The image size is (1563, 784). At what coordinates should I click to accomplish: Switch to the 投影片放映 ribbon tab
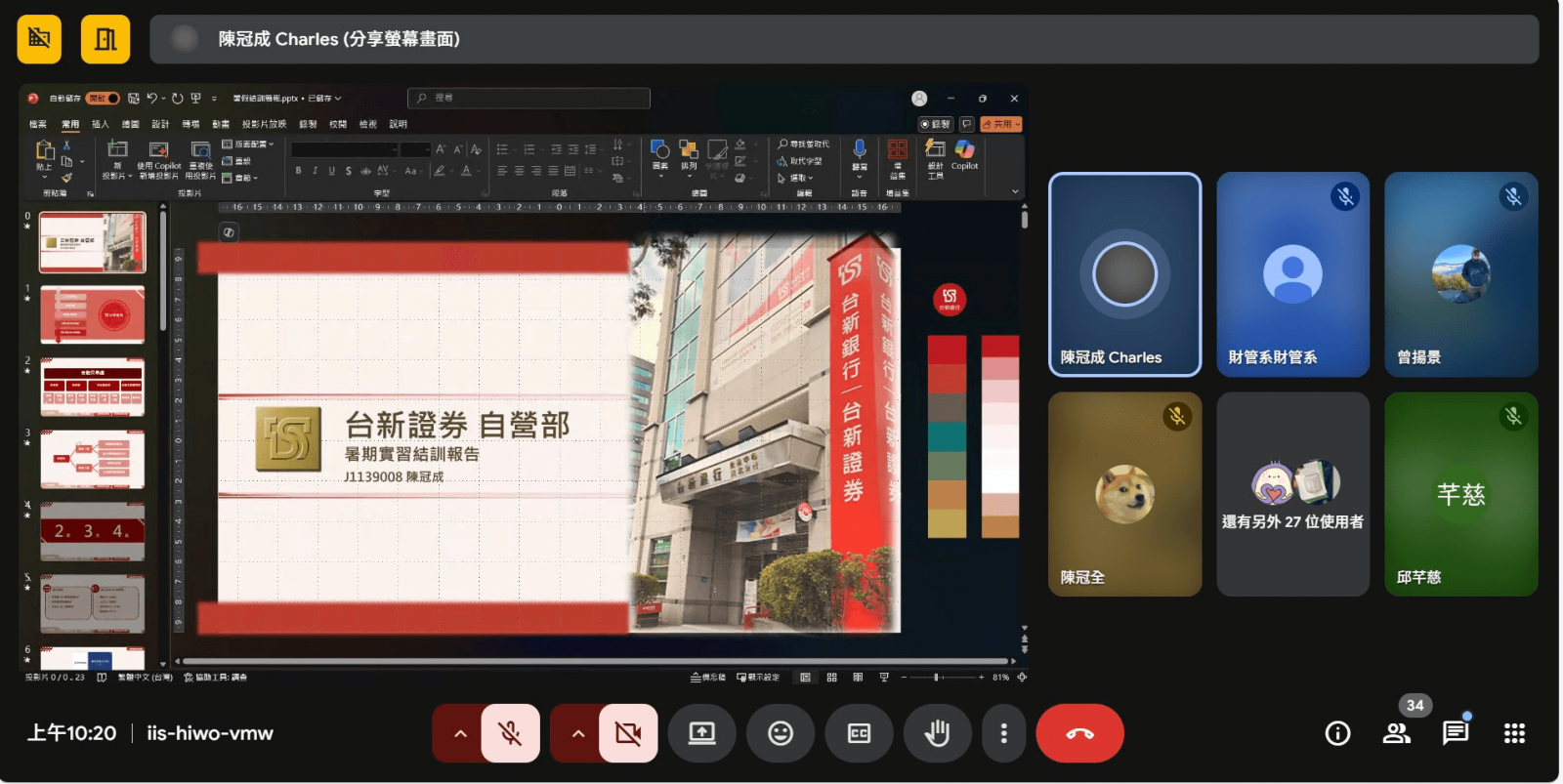pos(265,124)
